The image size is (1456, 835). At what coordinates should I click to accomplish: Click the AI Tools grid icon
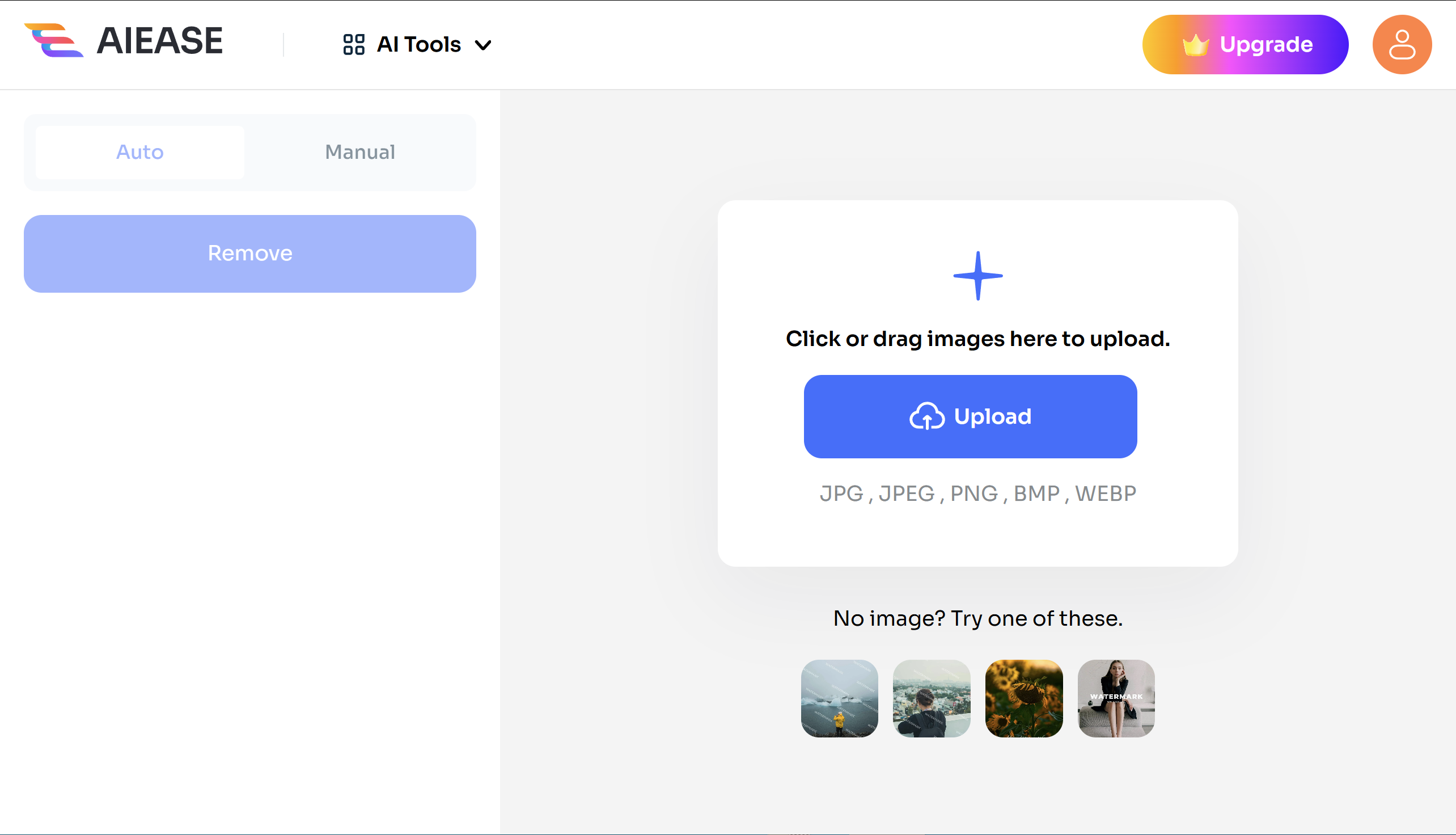354,44
